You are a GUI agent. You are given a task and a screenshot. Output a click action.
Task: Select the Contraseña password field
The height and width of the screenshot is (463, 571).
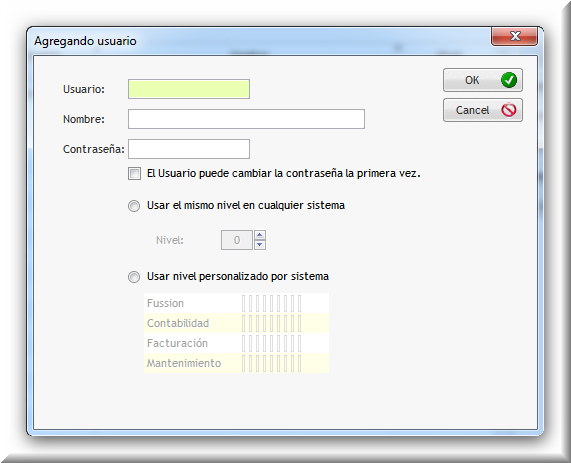coord(189,149)
